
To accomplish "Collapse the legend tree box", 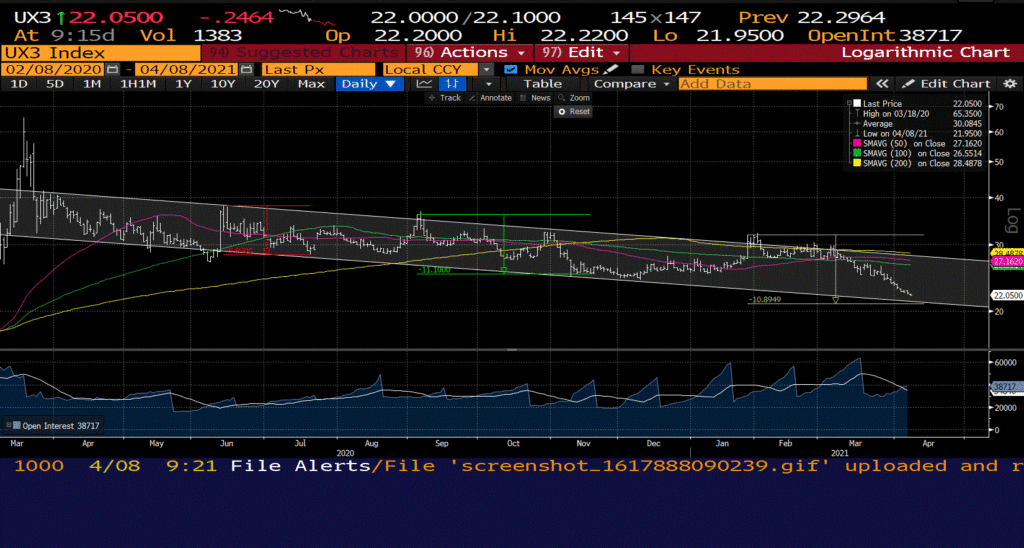I will [848, 103].
